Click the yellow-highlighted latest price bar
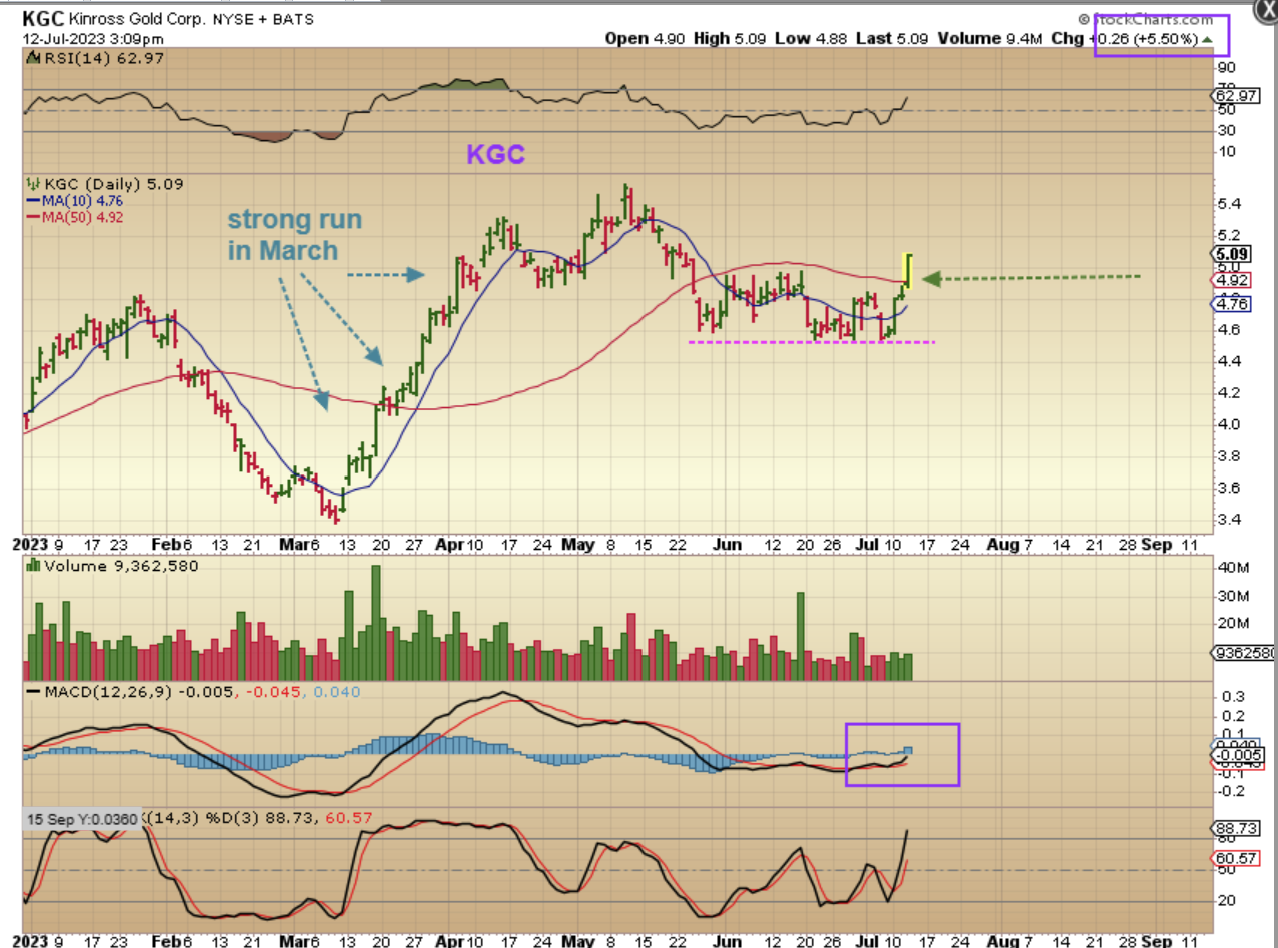This screenshot has width=1278, height=948. tap(908, 270)
